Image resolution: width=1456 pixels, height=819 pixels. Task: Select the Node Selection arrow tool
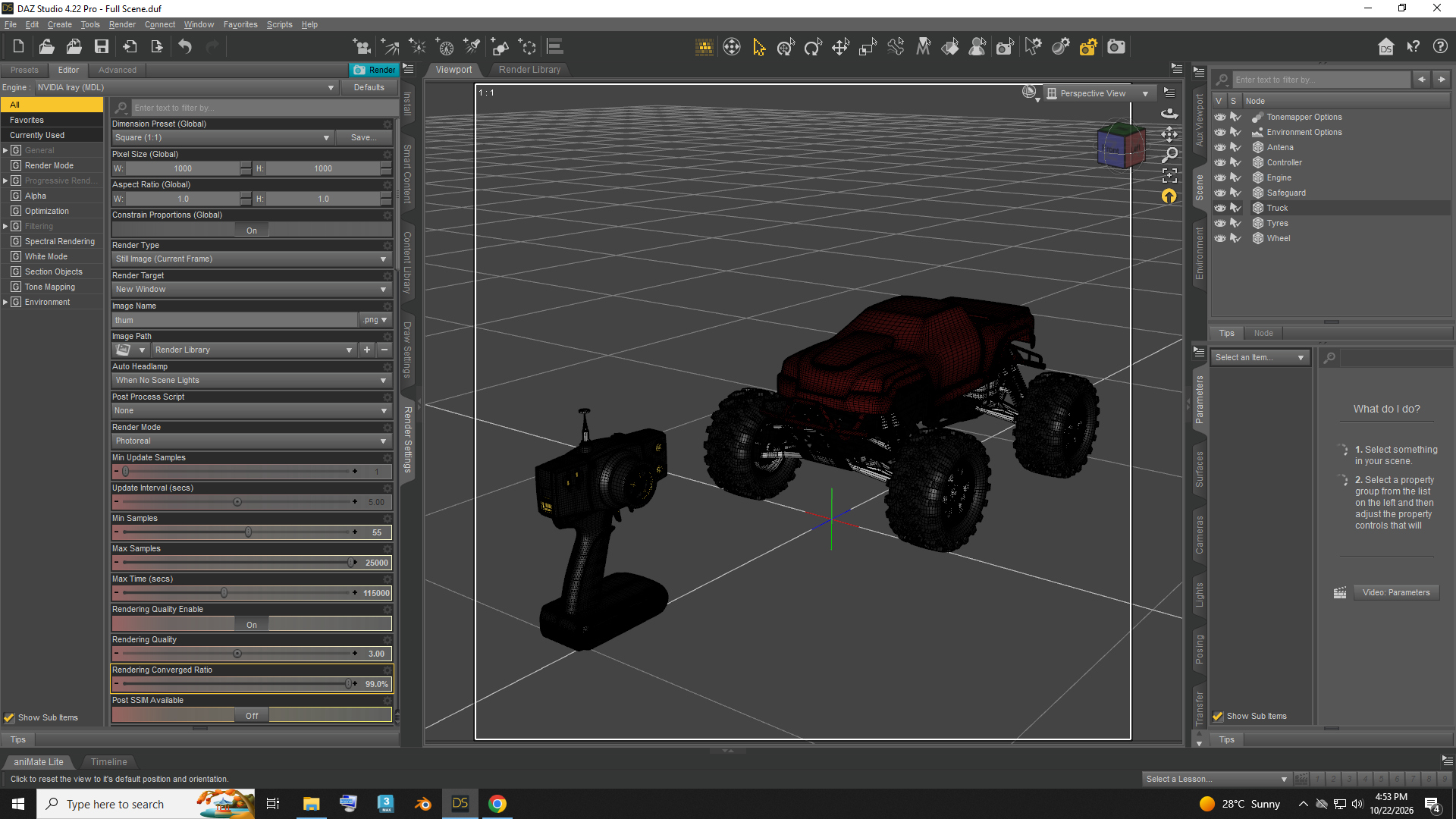tap(759, 47)
